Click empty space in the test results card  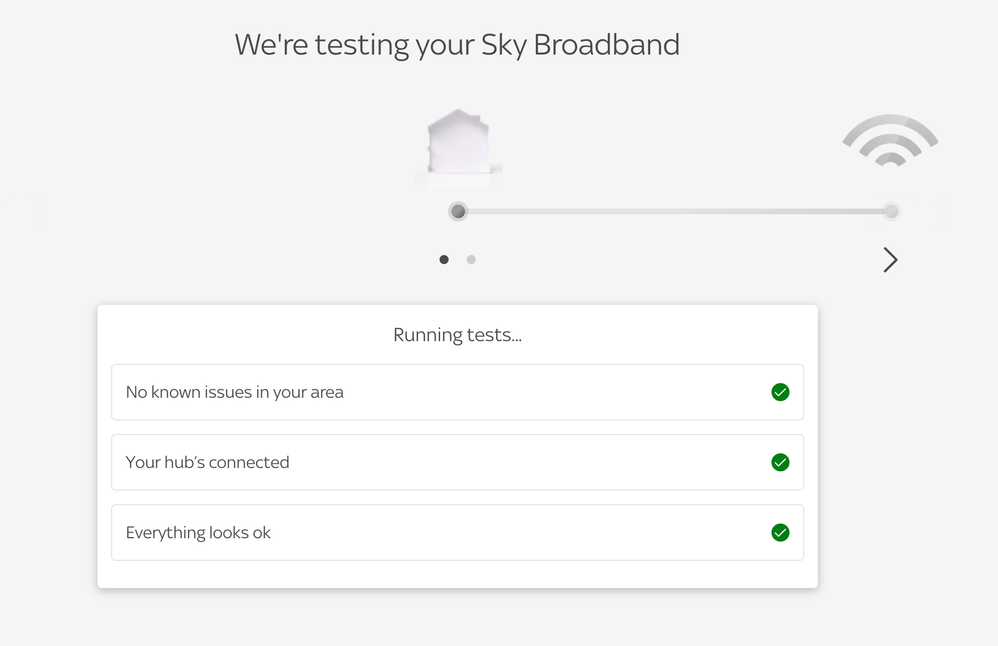[x=458, y=574]
